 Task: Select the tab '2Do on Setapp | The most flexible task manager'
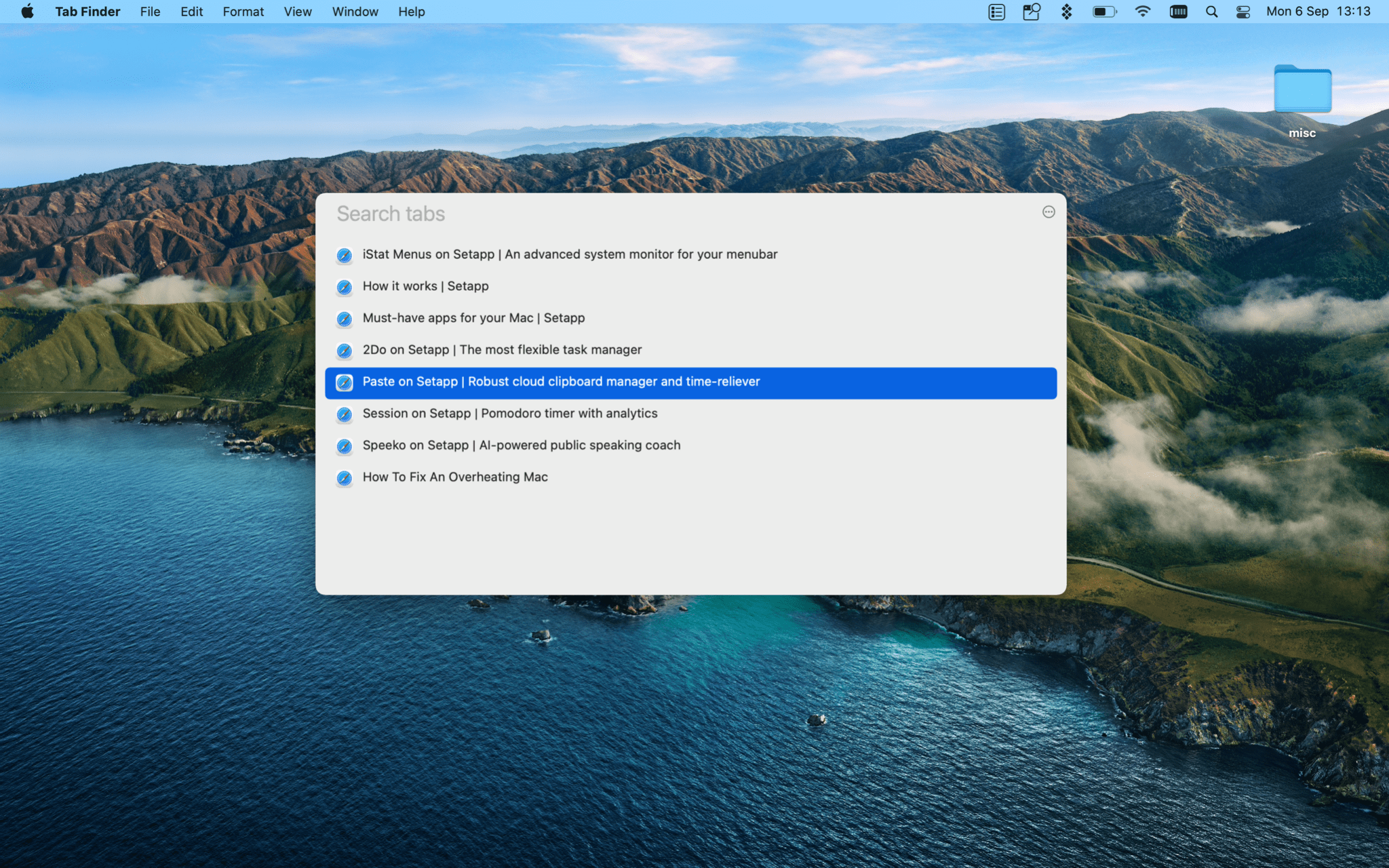[502, 351]
